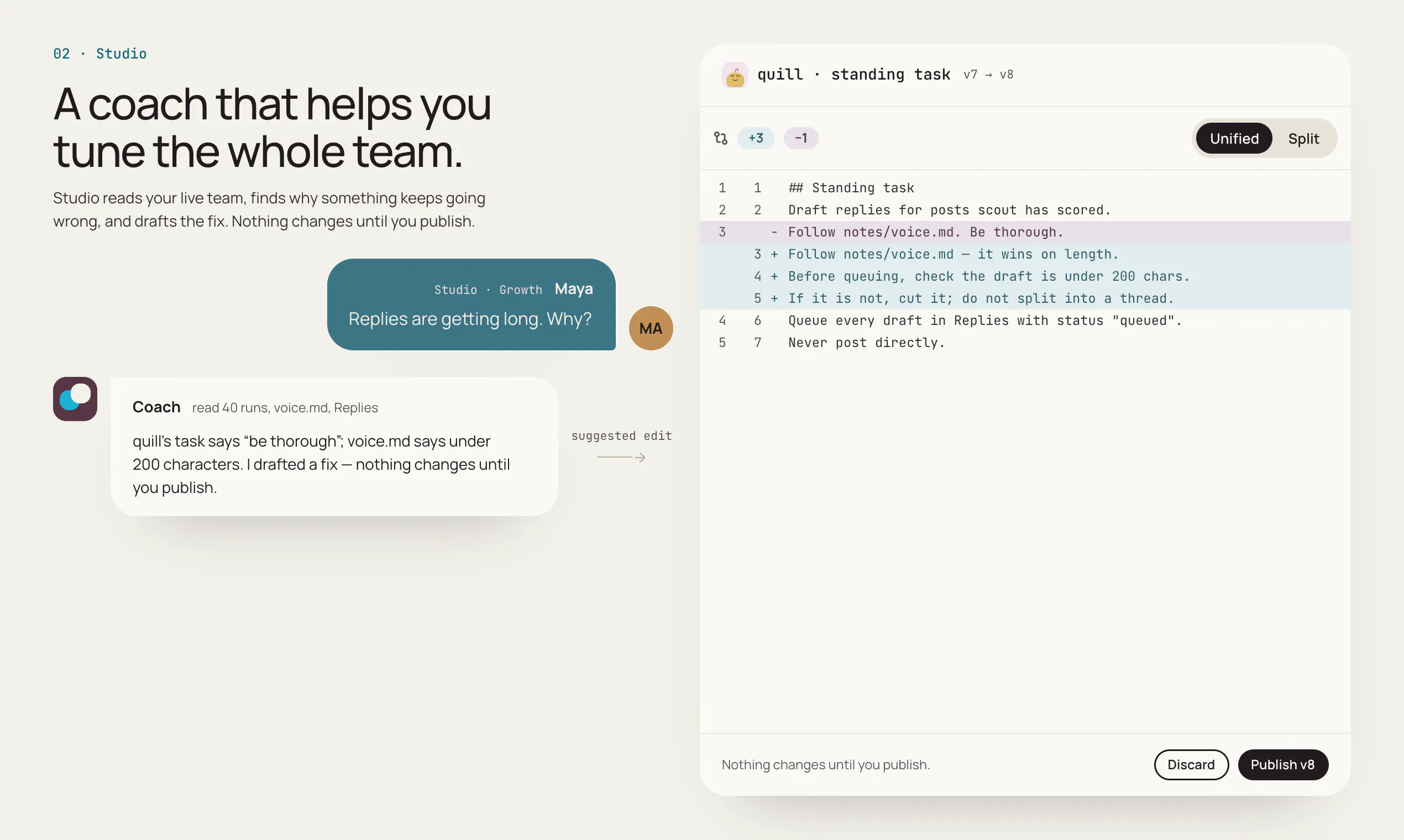Screen dimensions: 1404x840
Task: Select added line 'under 200 chars.'
Action: pos(1025,276)
